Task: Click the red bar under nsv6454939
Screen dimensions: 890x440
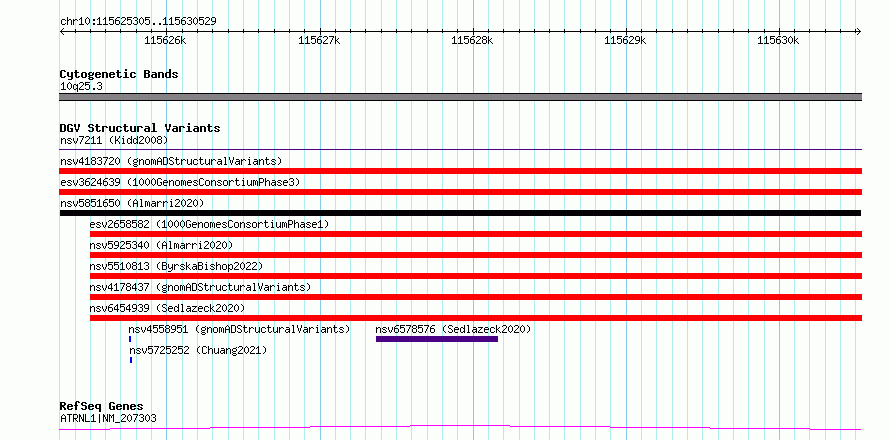Action: point(476,318)
